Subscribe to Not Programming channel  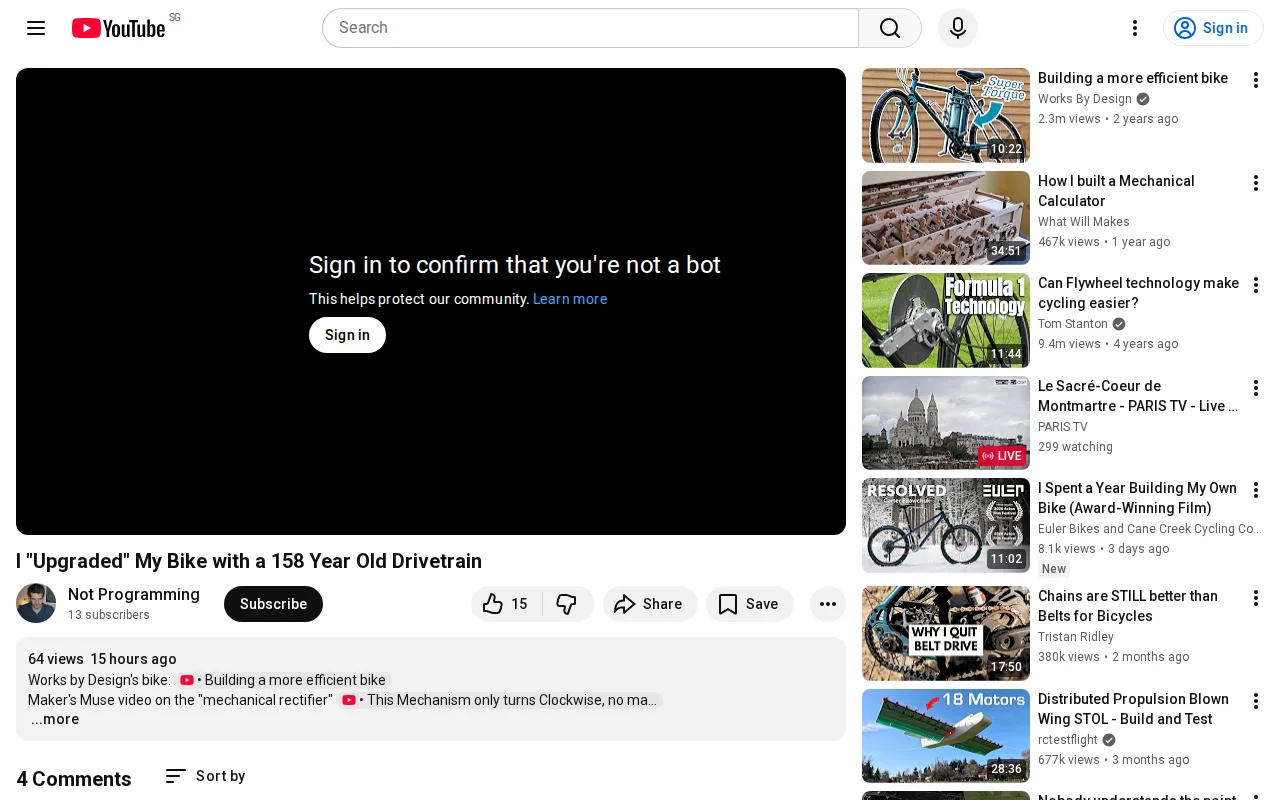point(273,604)
